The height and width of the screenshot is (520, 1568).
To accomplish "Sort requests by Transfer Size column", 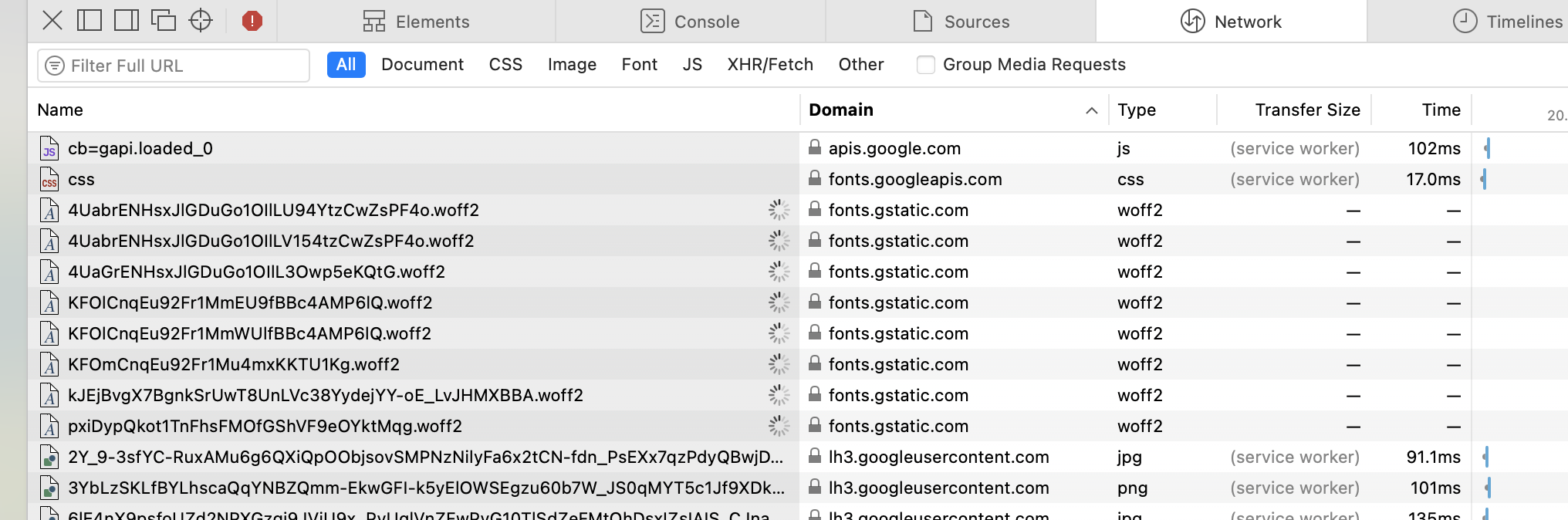I will pos(1306,110).
